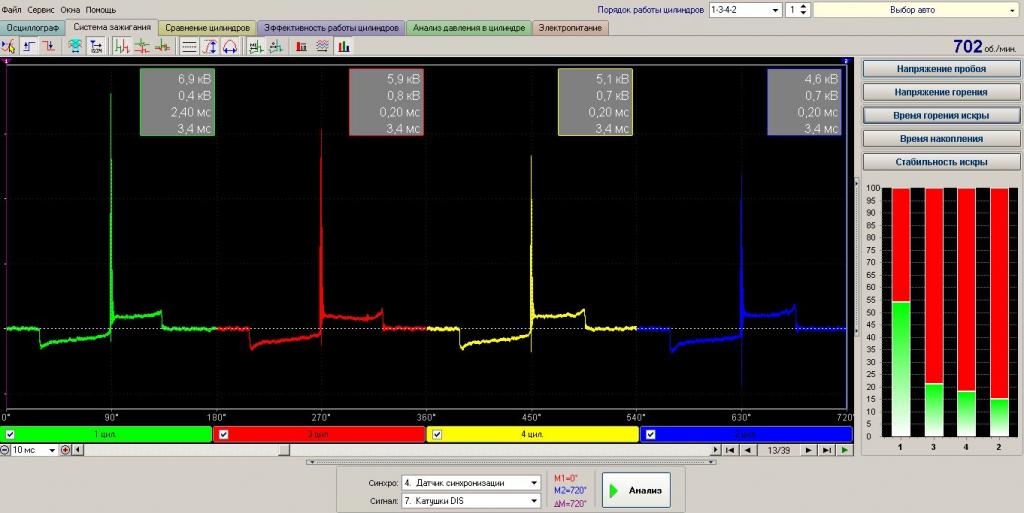Screen dimensions: 1024x513
Task: Uncheck the 1 цил. checkbox
Action: pyautogui.click(x=10, y=434)
